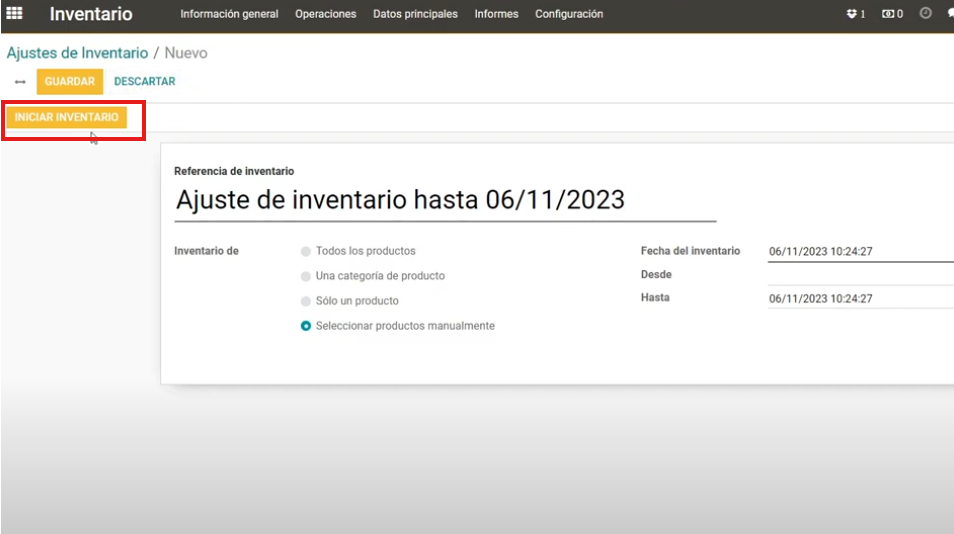Start the inventory with Iniciar Inventario
The image size is (954, 534).
66,117
